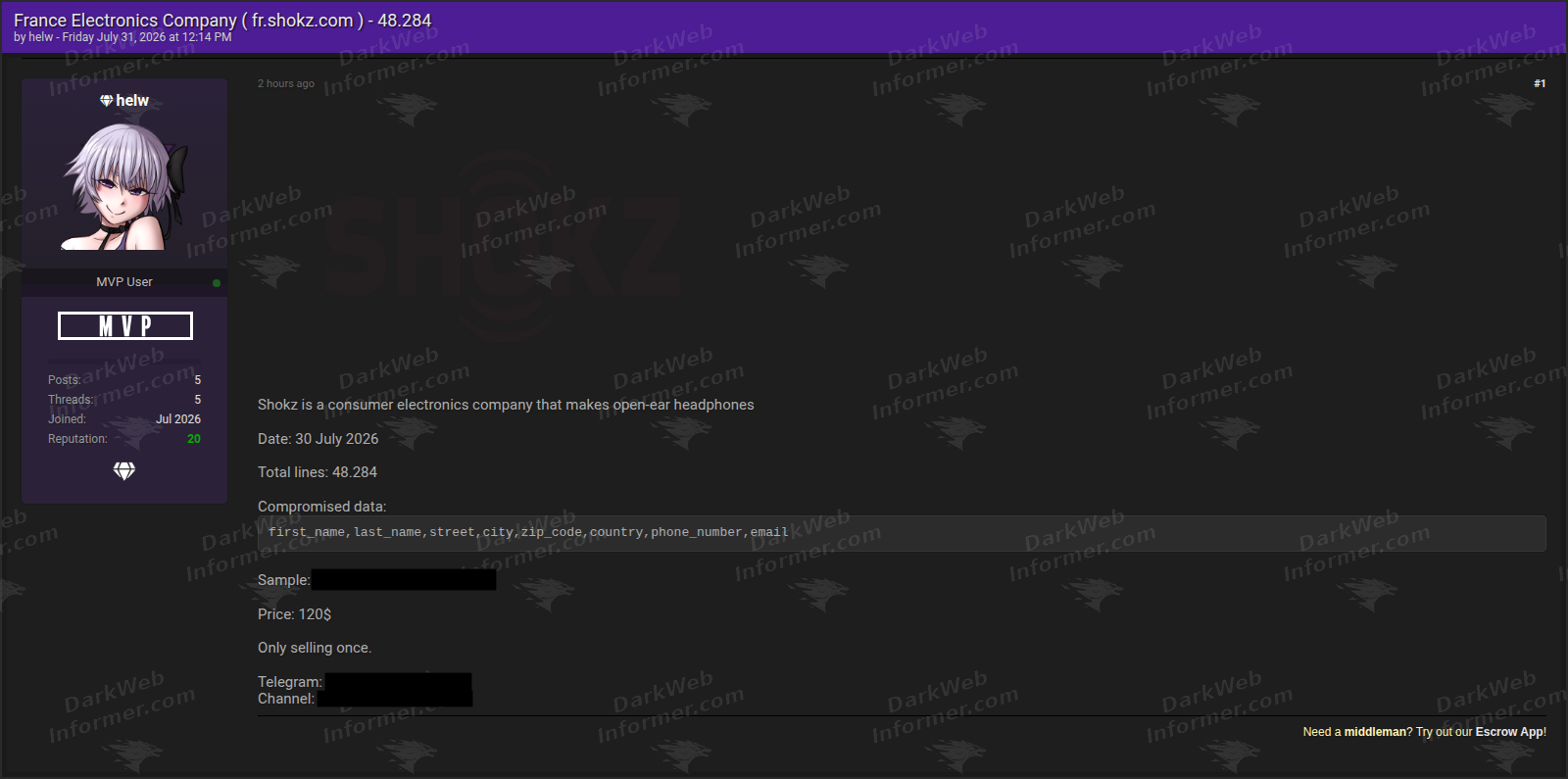Click the diamond badge below Reputation
The height and width of the screenshot is (779, 1568).
coord(124,471)
